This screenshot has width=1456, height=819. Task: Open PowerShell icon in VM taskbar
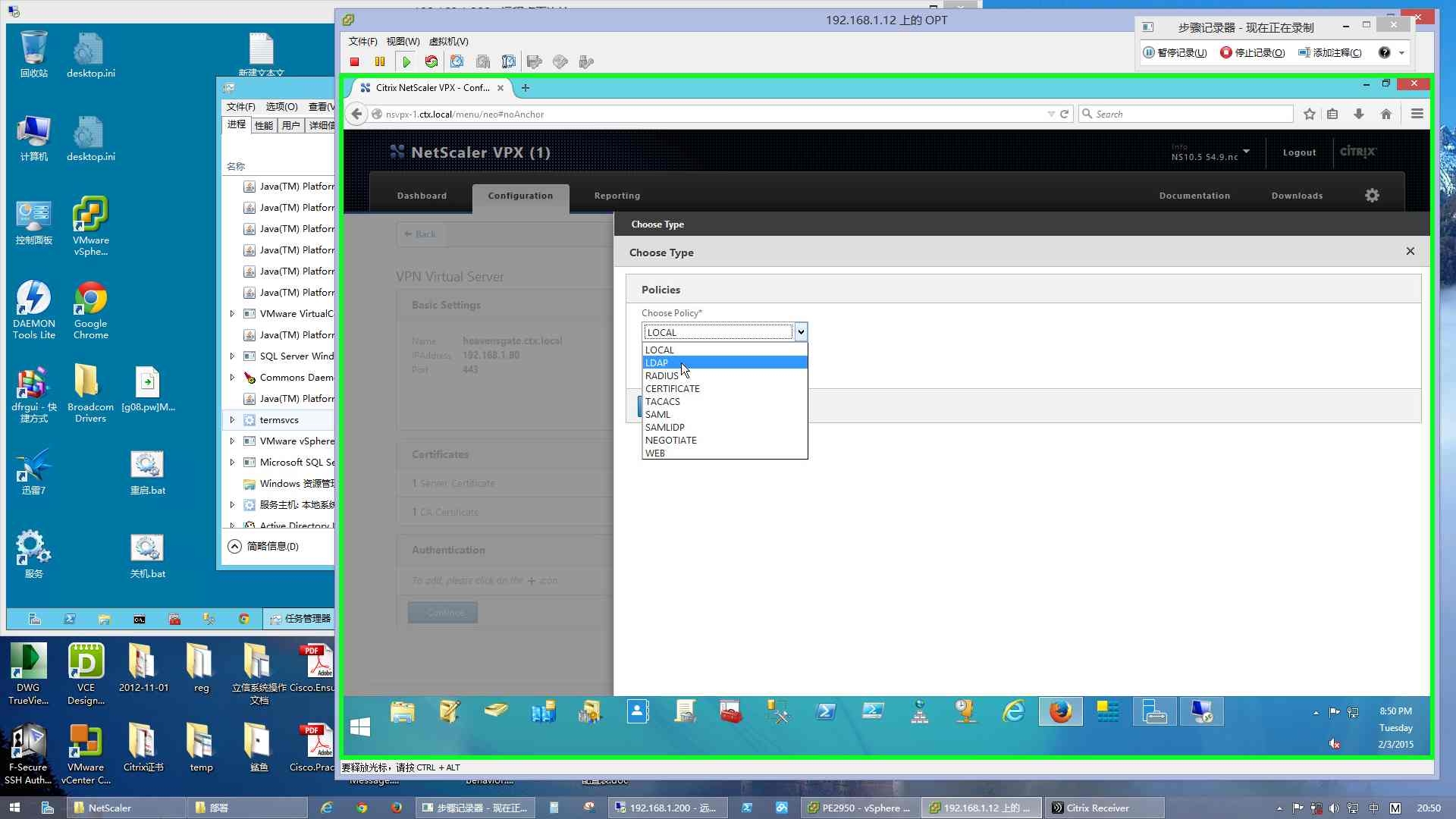point(826,712)
